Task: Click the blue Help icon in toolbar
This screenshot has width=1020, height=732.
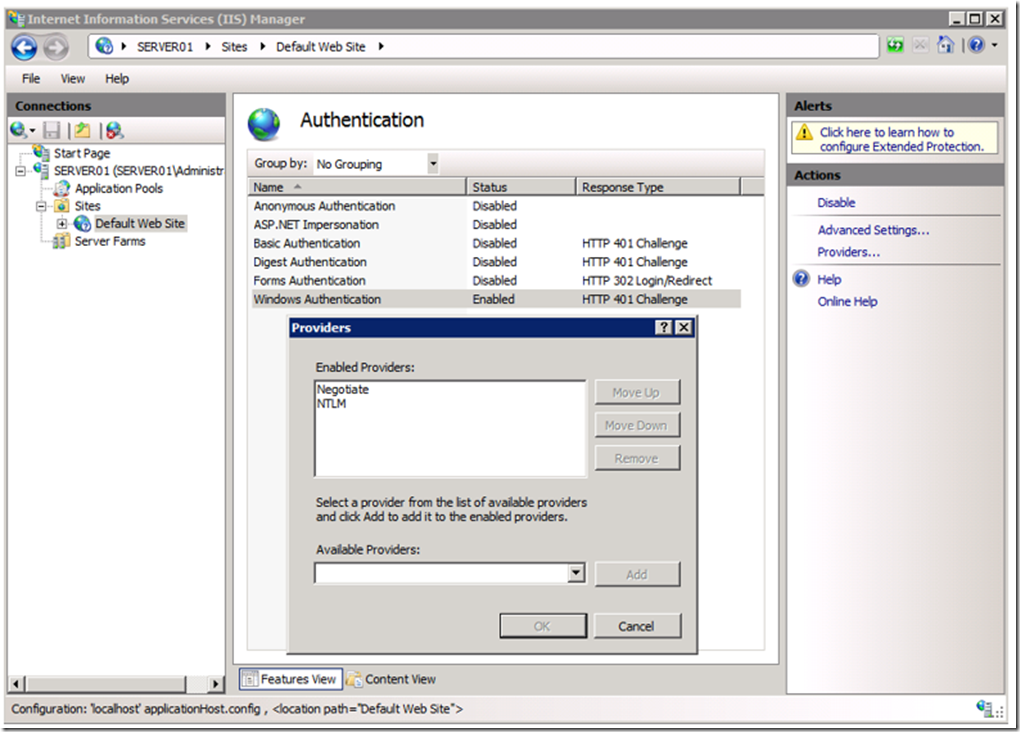Action: click(x=976, y=46)
